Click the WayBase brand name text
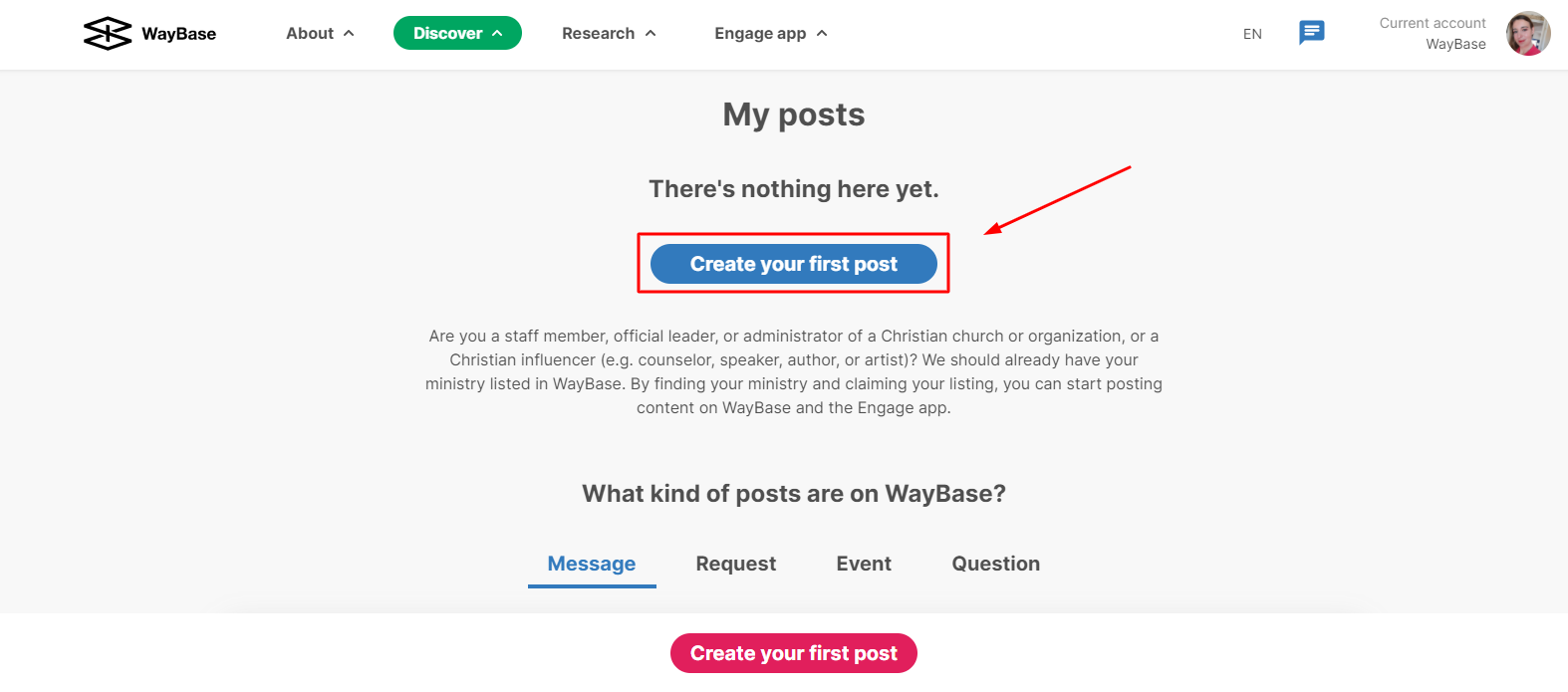This screenshot has height=692, width=1568. click(179, 34)
